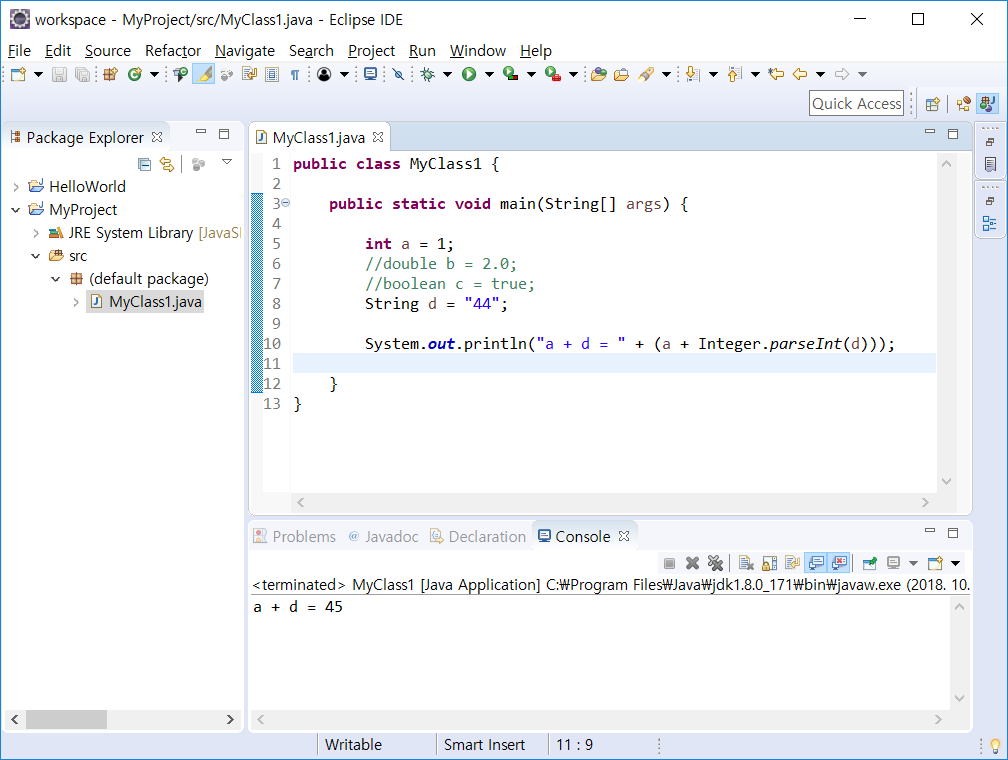Toggle Mark Occurrences highlighter button
This screenshot has width=1008, height=760.
pyautogui.click(x=204, y=74)
